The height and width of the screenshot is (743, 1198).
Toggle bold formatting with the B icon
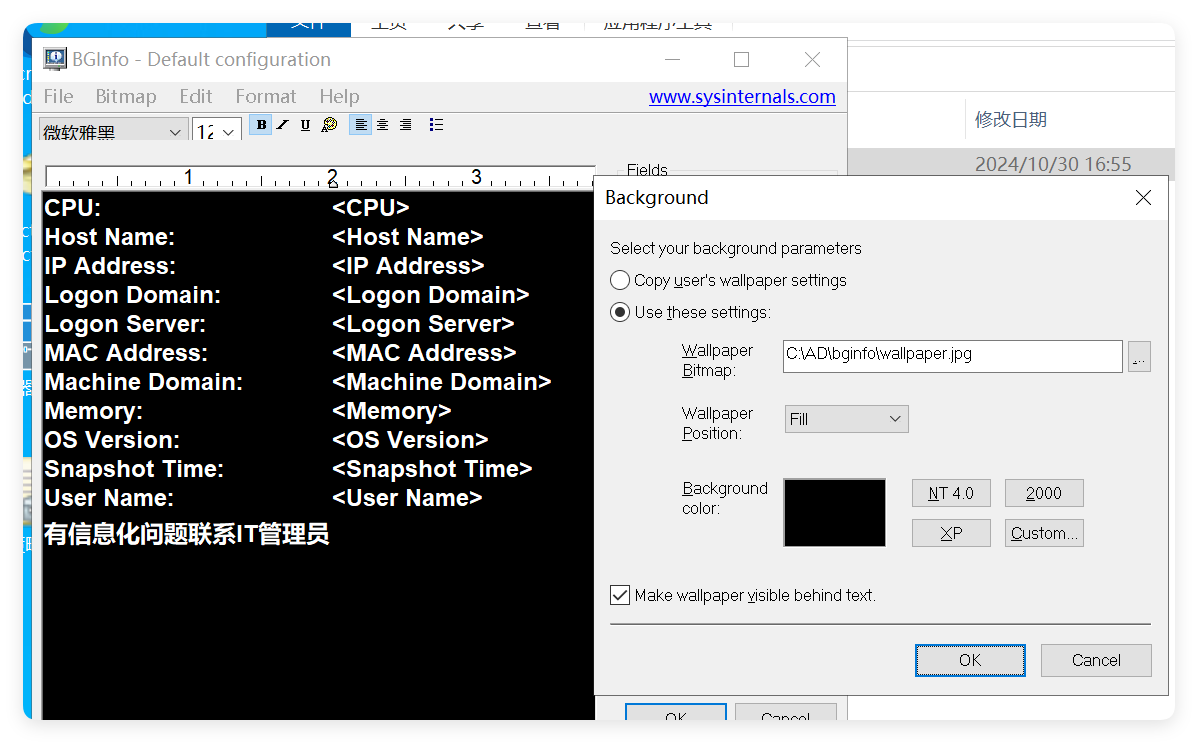[x=260, y=124]
